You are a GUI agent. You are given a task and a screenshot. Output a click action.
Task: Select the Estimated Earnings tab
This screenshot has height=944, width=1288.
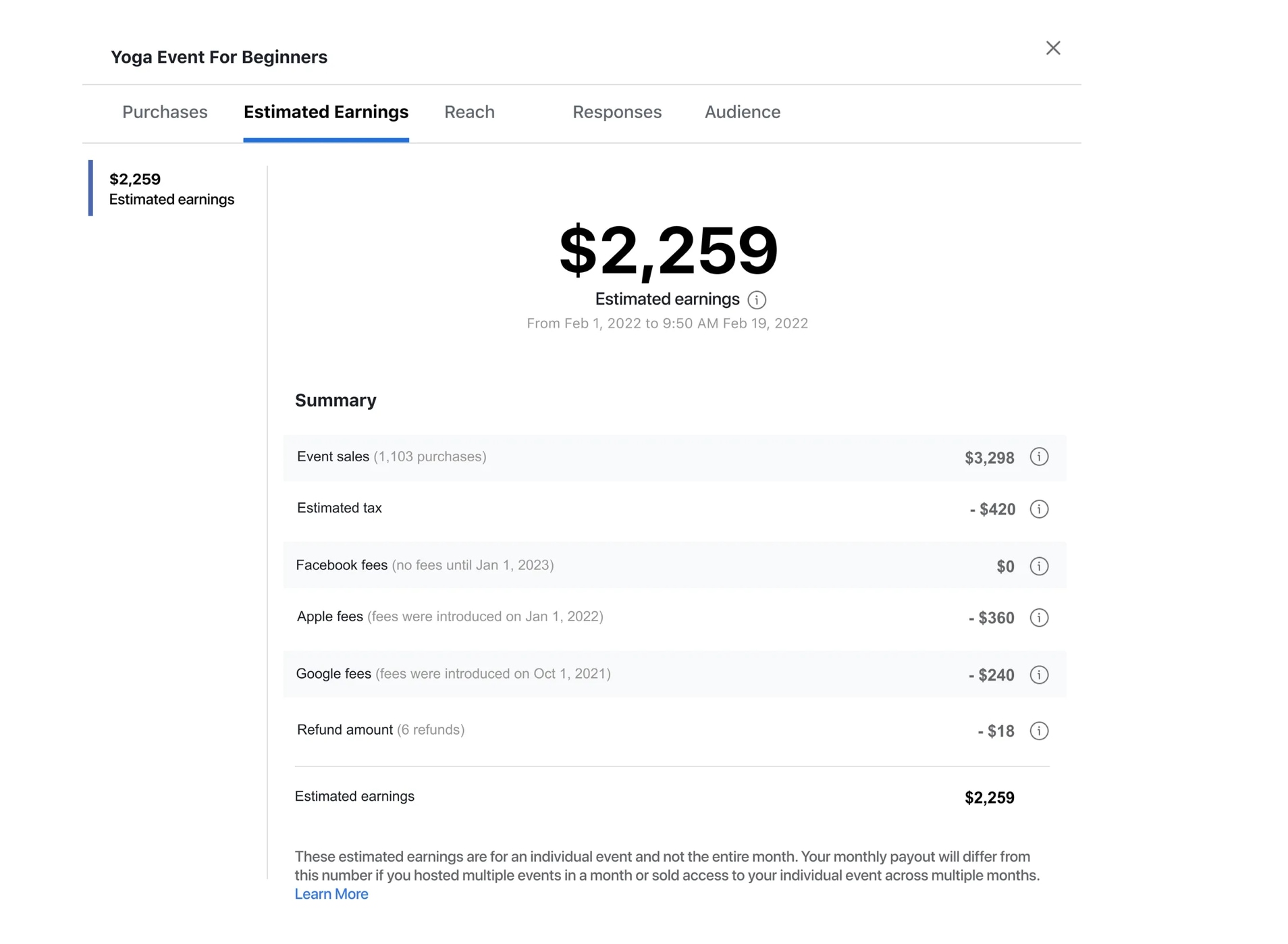coord(326,112)
